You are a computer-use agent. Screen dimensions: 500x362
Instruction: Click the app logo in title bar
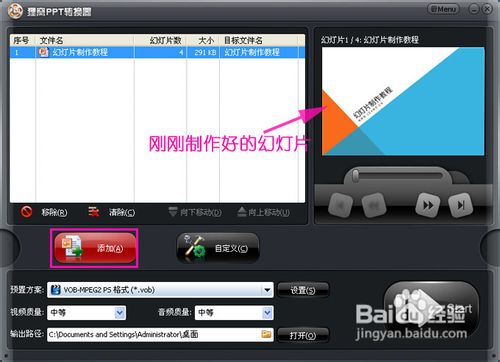tap(15, 11)
